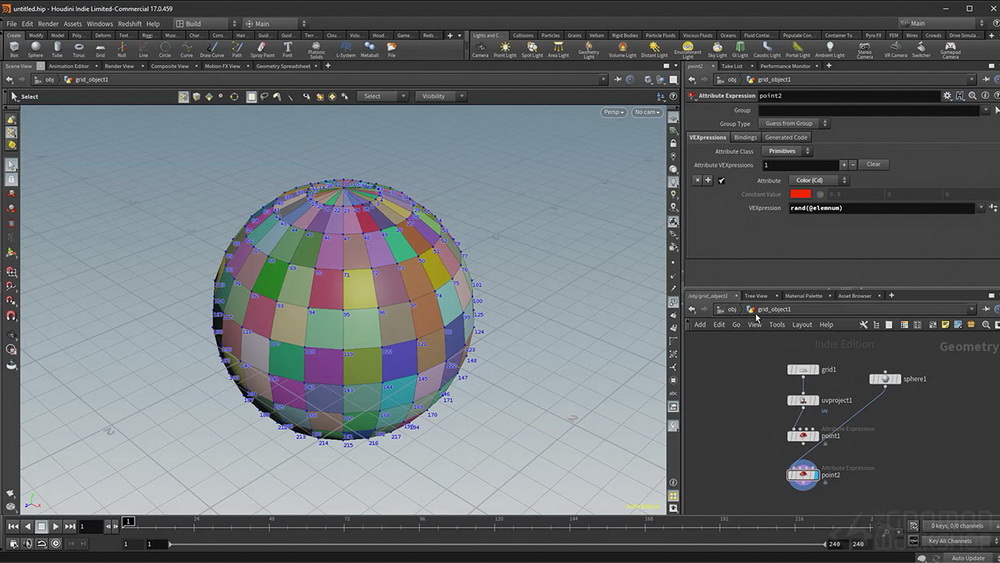Open the Geometry Spreadsheet tab

click(x=283, y=66)
